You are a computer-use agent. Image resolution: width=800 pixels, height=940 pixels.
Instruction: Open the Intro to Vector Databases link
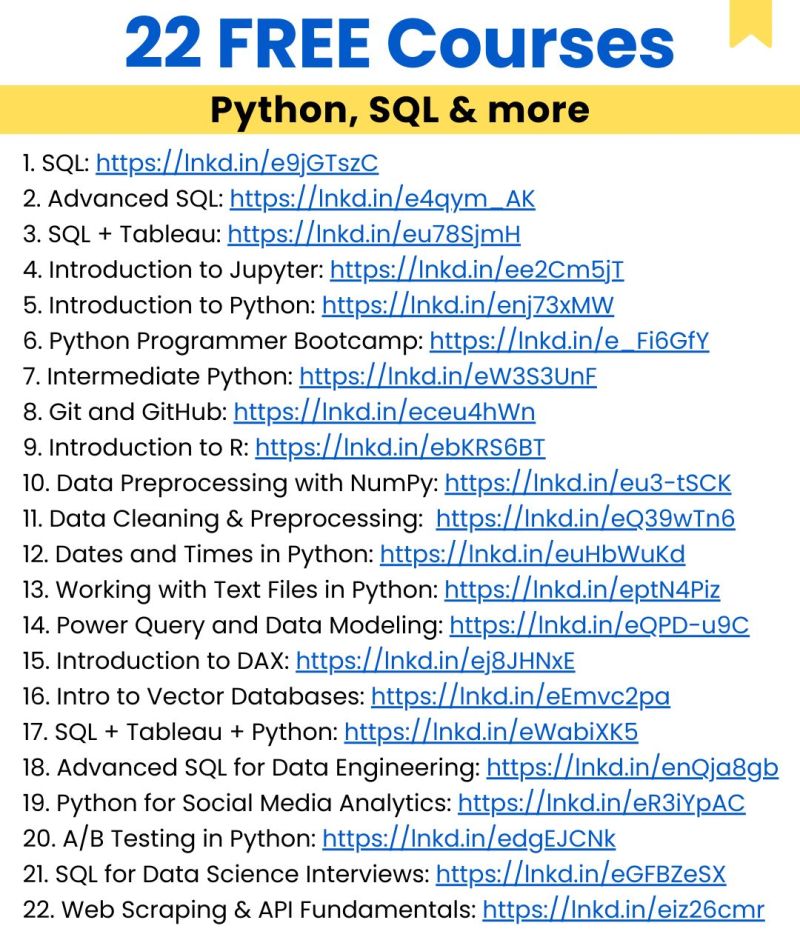coord(521,696)
